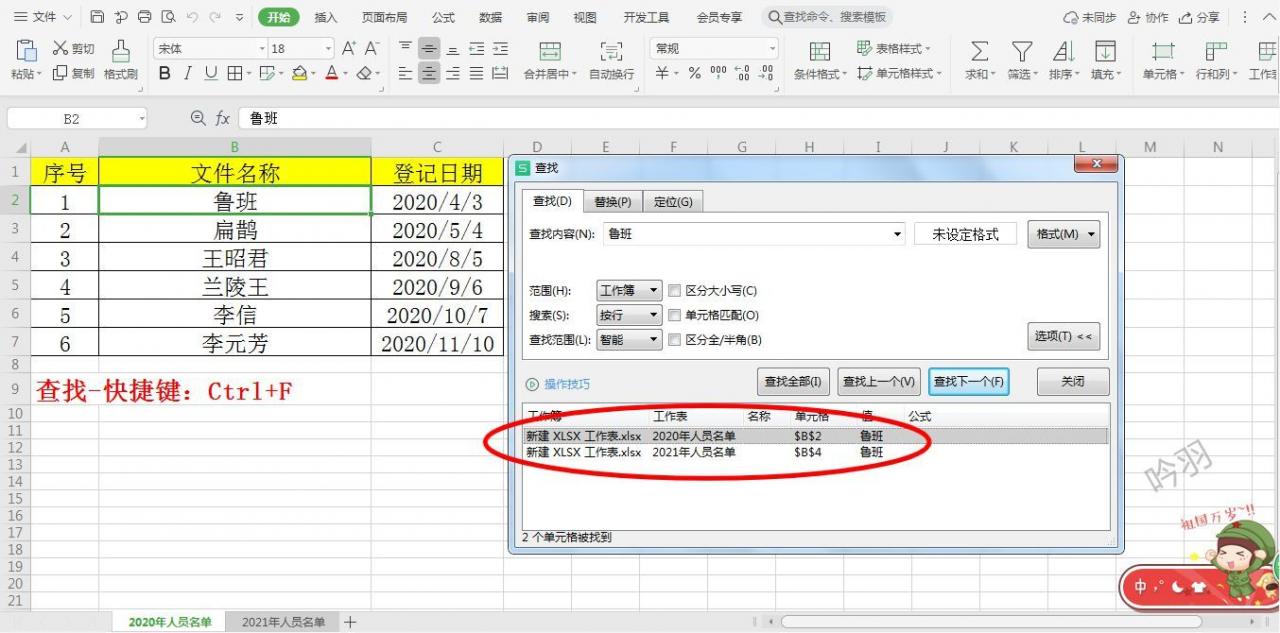Click the 查找内容 input field

[755, 234]
